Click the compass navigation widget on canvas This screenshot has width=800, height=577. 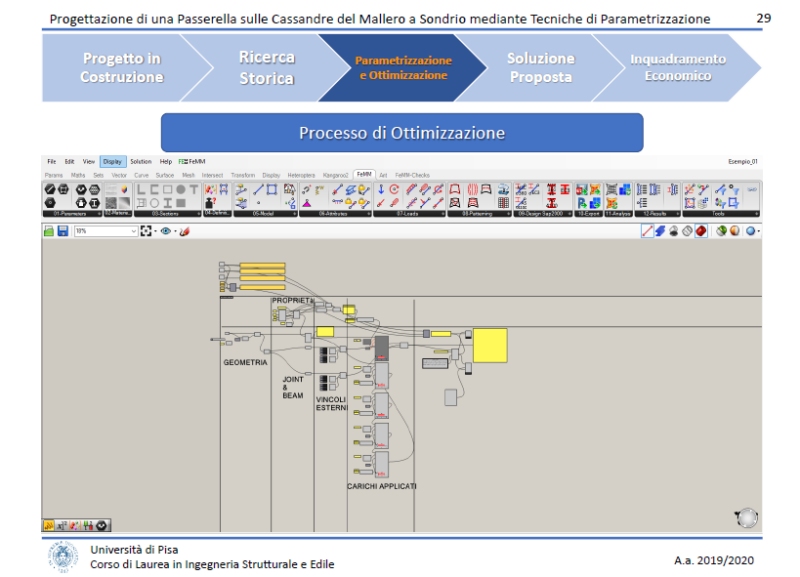tap(745, 517)
